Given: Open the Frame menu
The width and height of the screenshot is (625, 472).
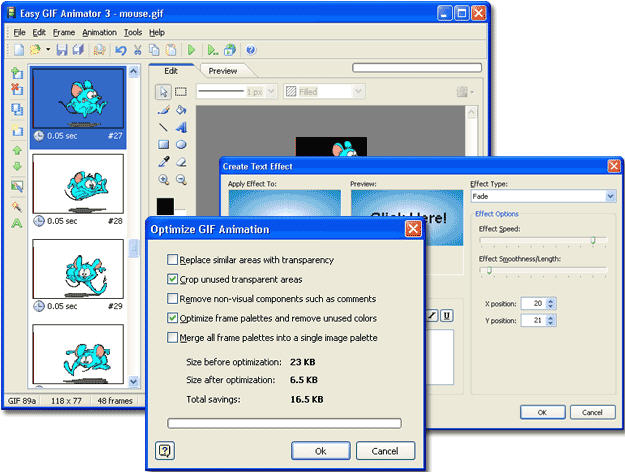Looking at the screenshot, I should tap(64, 32).
